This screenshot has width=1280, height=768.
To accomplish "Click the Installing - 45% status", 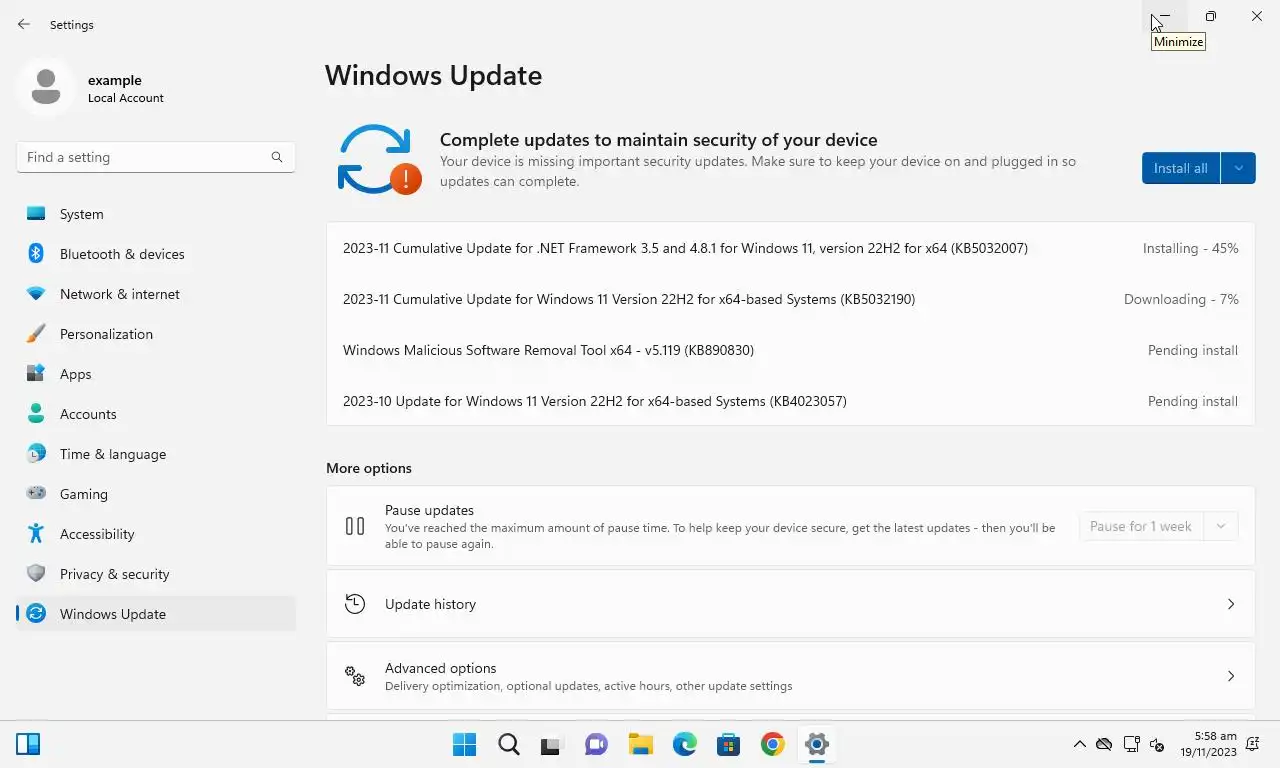I will [1190, 248].
